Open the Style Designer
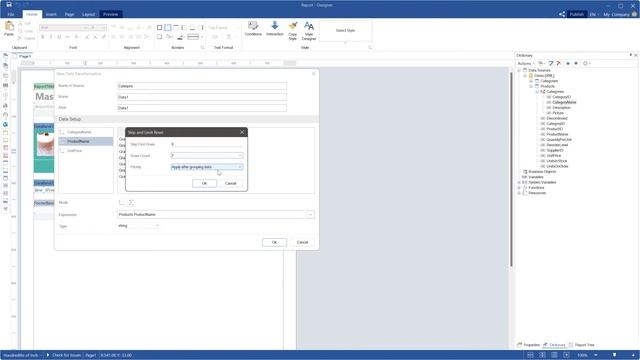640x360 pixels. (x=309, y=31)
